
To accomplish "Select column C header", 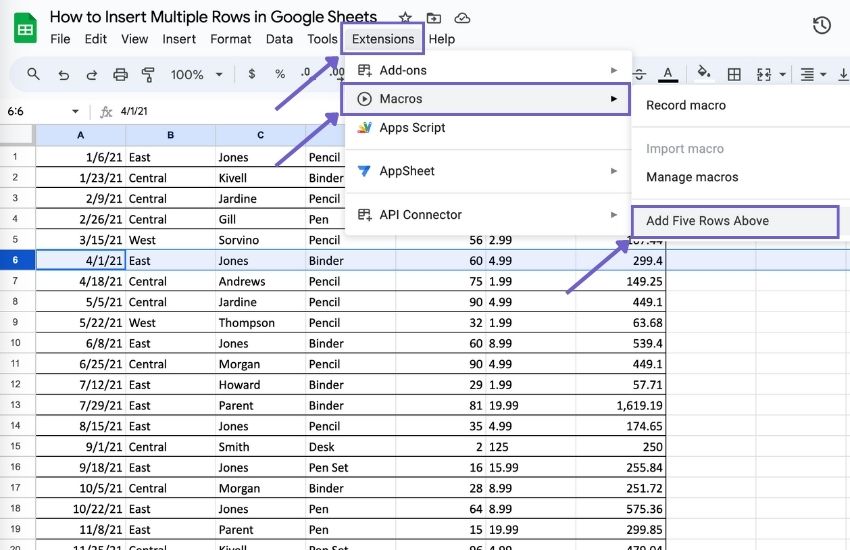I will [260, 135].
